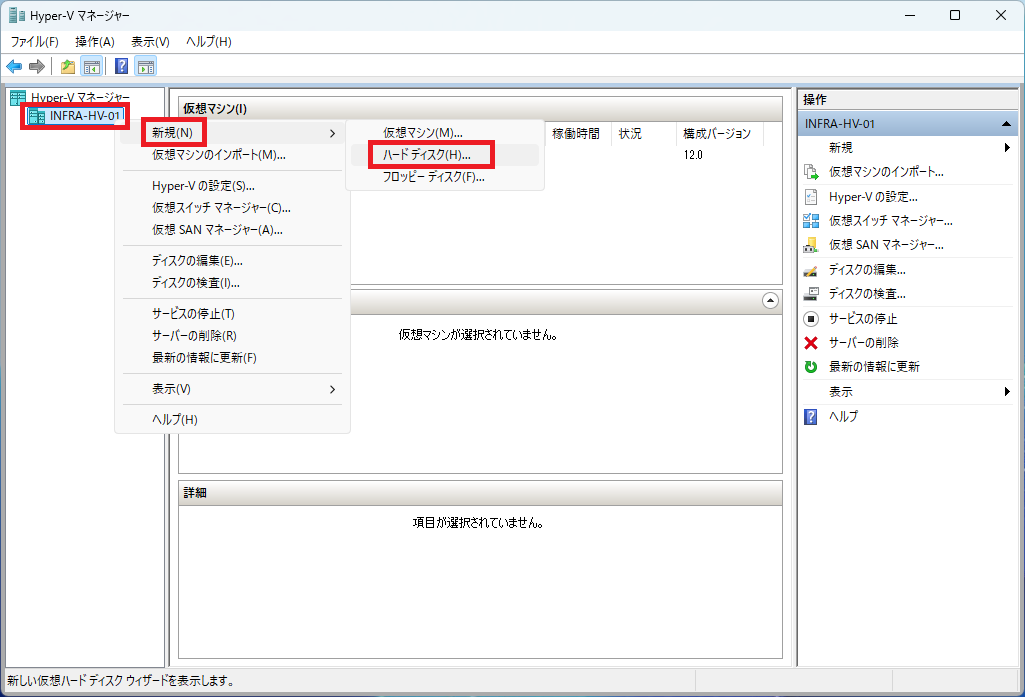
Task: Choose ディスクの編集(E)... in the context menu
Action: click(233, 261)
